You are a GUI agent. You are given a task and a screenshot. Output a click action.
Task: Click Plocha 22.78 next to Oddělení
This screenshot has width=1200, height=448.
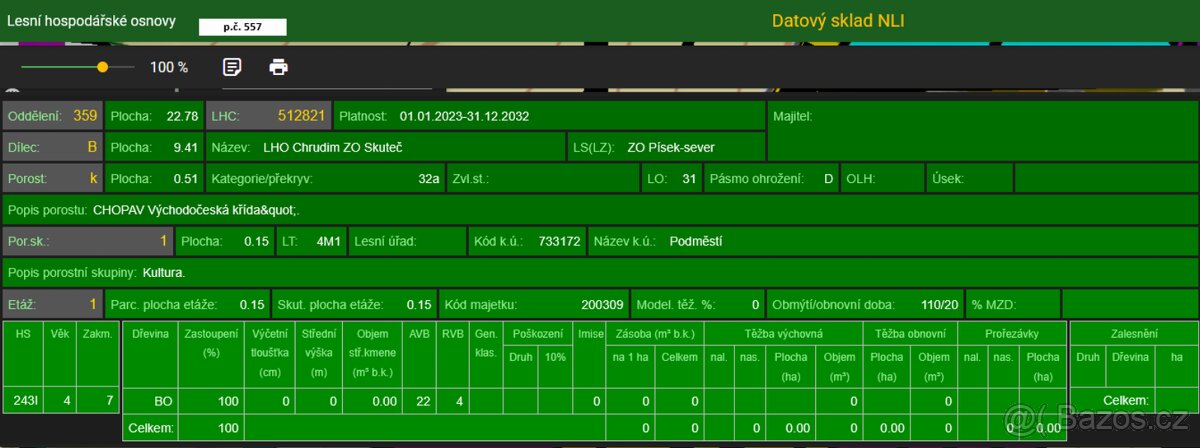pos(154,116)
